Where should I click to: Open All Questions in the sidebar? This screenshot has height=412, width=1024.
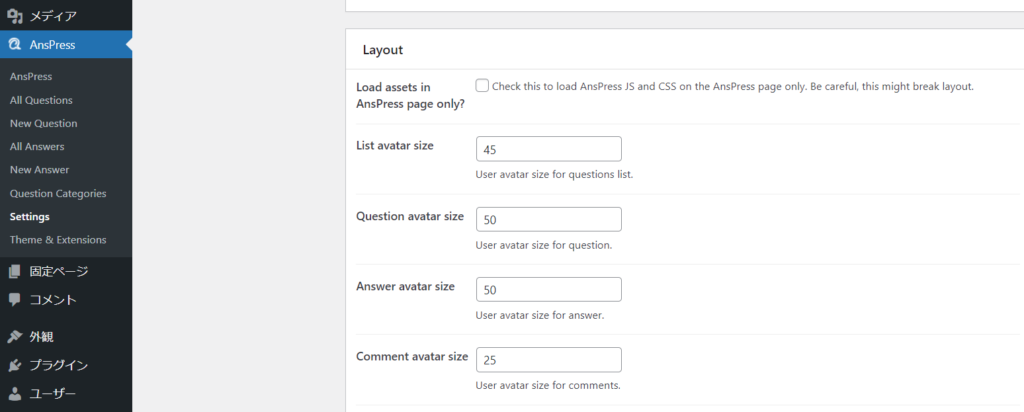(41, 100)
